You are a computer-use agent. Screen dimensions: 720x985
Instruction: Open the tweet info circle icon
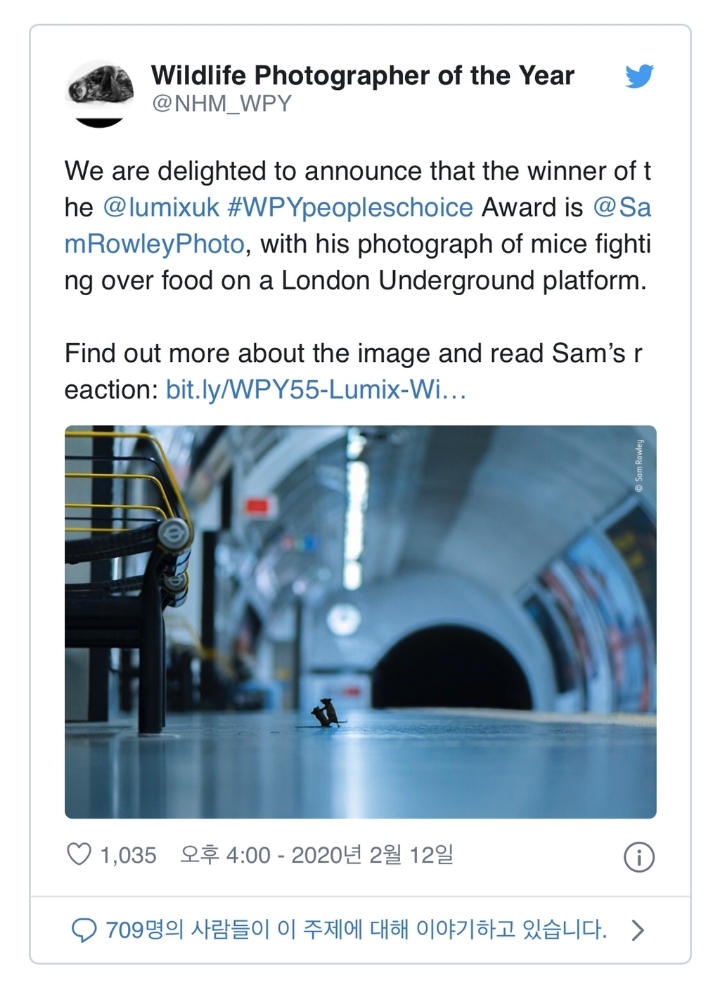click(x=638, y=857)
